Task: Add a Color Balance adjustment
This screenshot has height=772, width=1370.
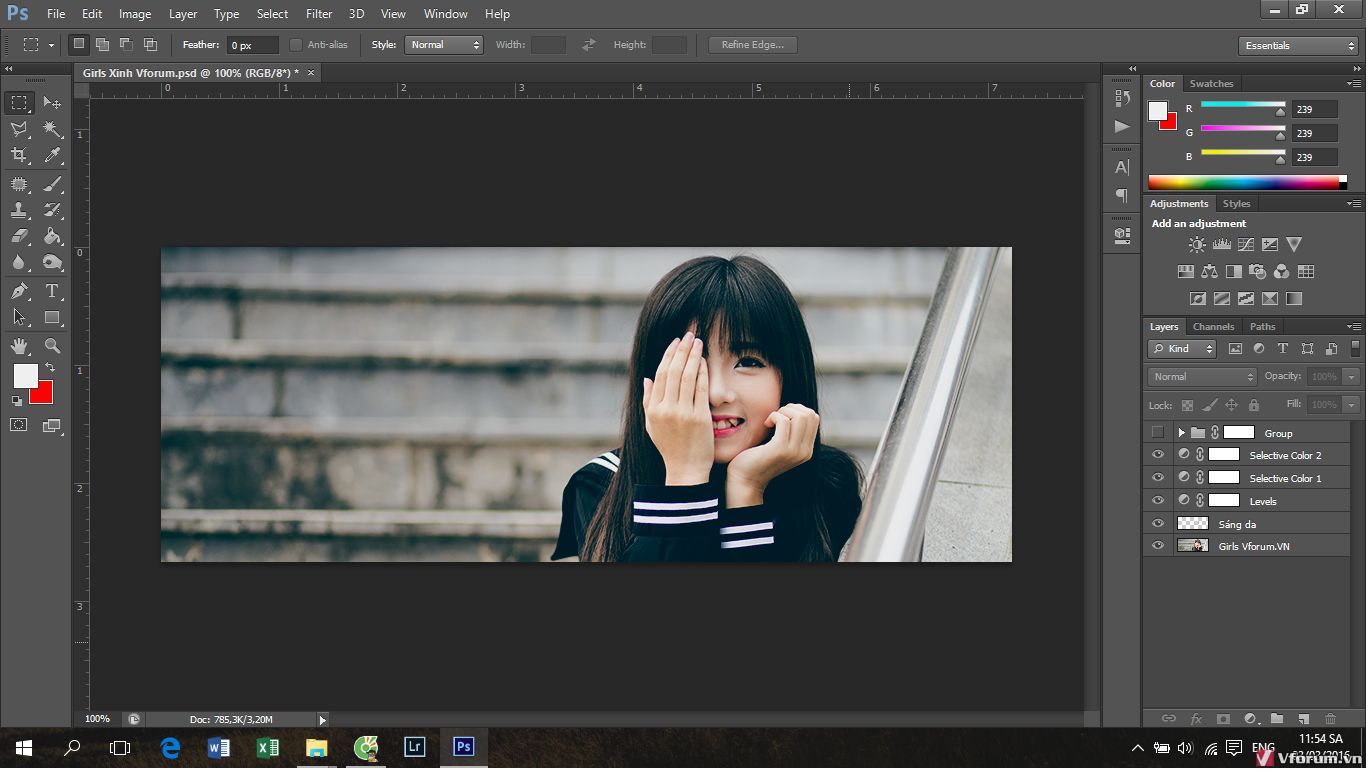Action: [x=1210, y=271]
